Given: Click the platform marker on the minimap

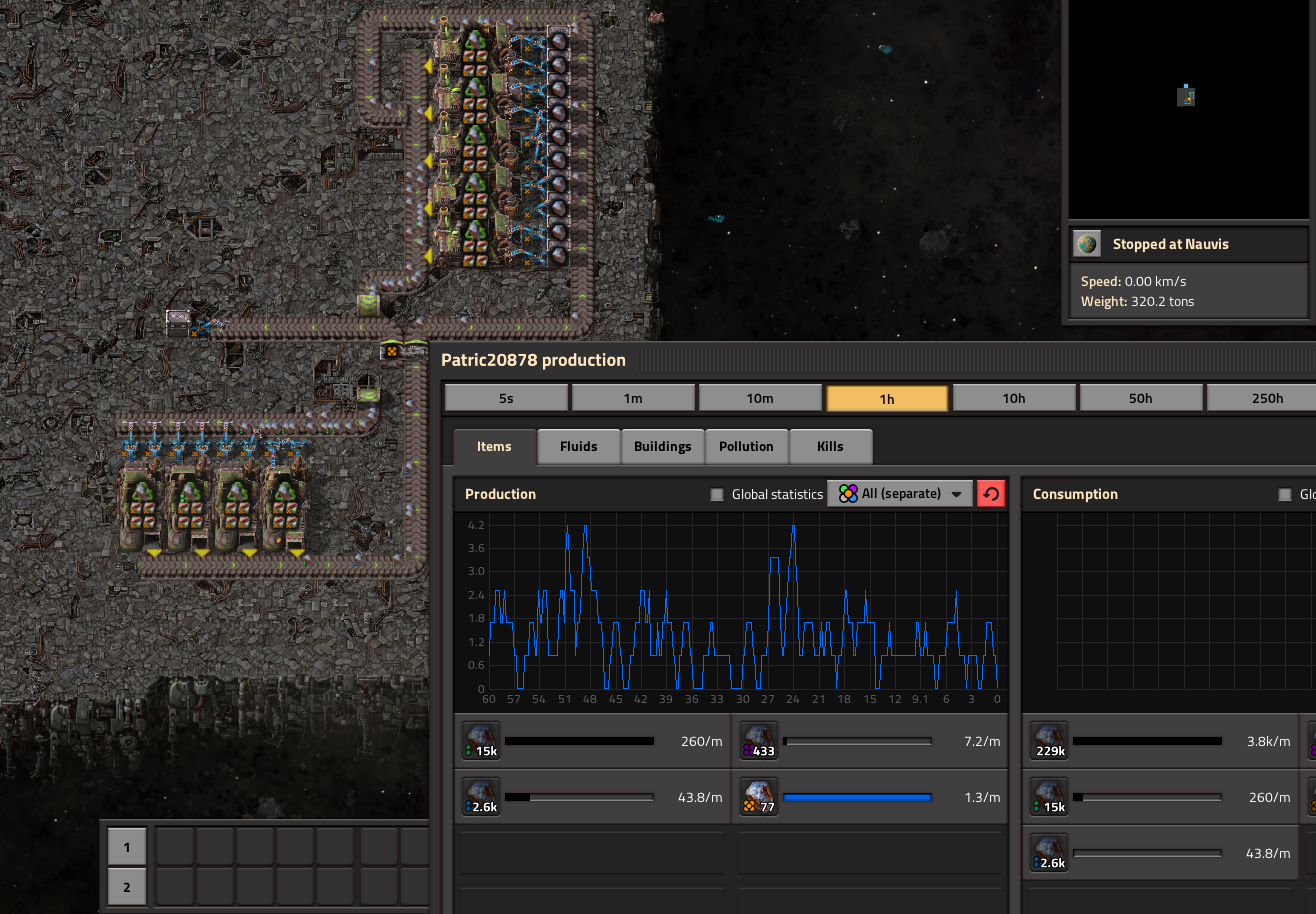Looking at the screenshot, I should (1186, 95).
